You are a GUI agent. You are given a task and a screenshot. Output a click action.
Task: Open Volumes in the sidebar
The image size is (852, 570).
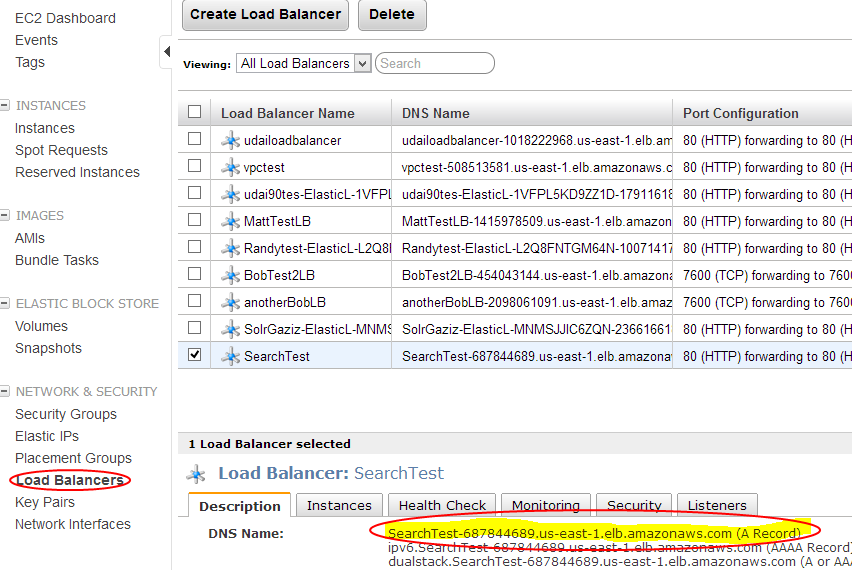pyautogui.click(x=41, y=326)
